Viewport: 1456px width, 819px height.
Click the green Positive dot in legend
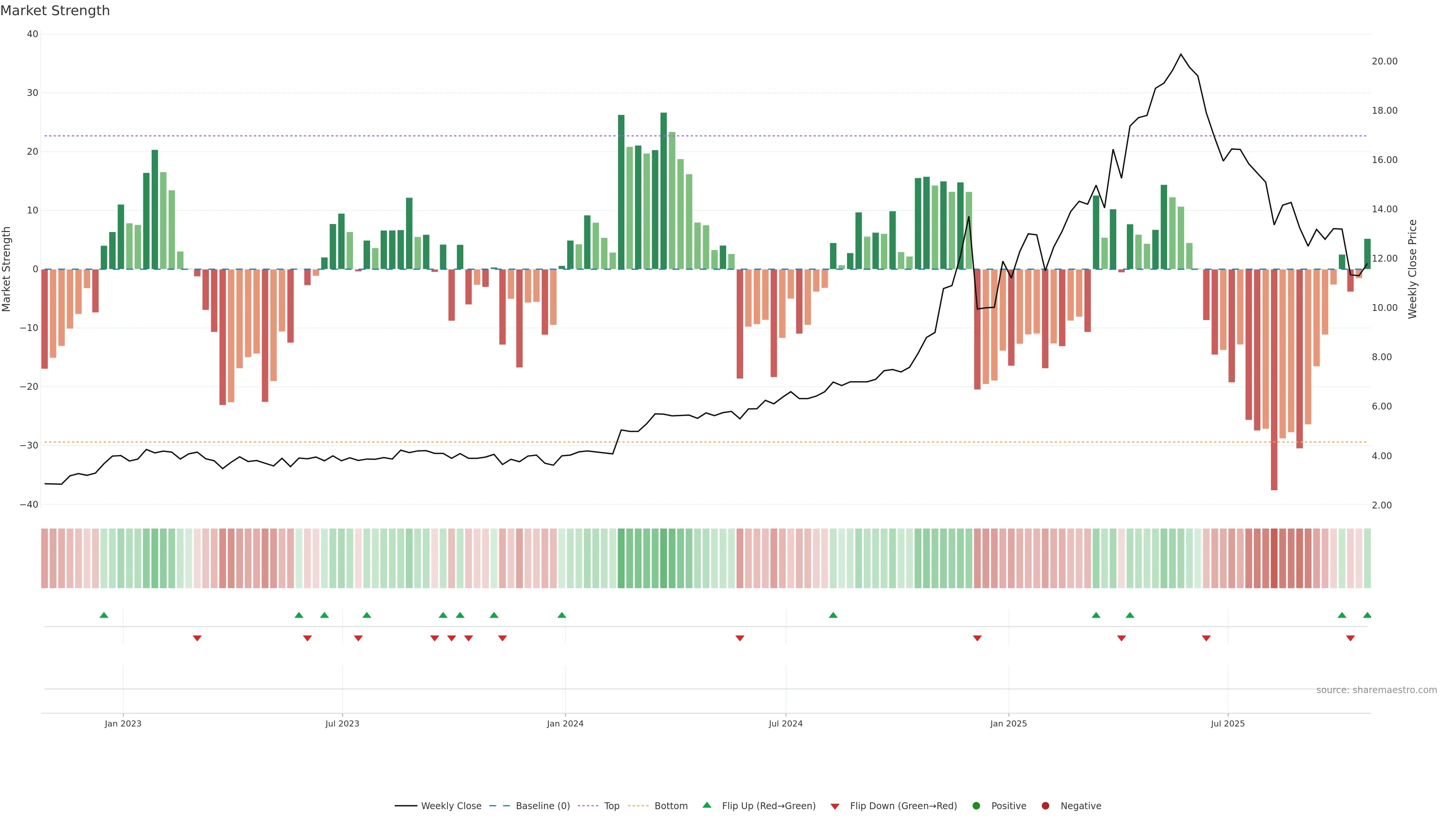[x=976, y=806]
